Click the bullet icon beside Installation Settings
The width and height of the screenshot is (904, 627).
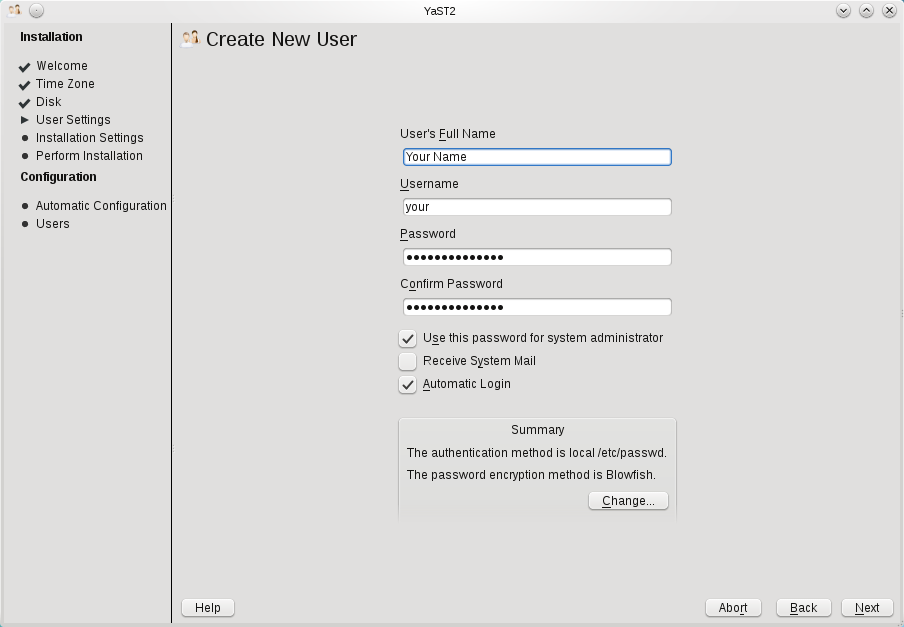pyautogui.click(x=23, y=138)
